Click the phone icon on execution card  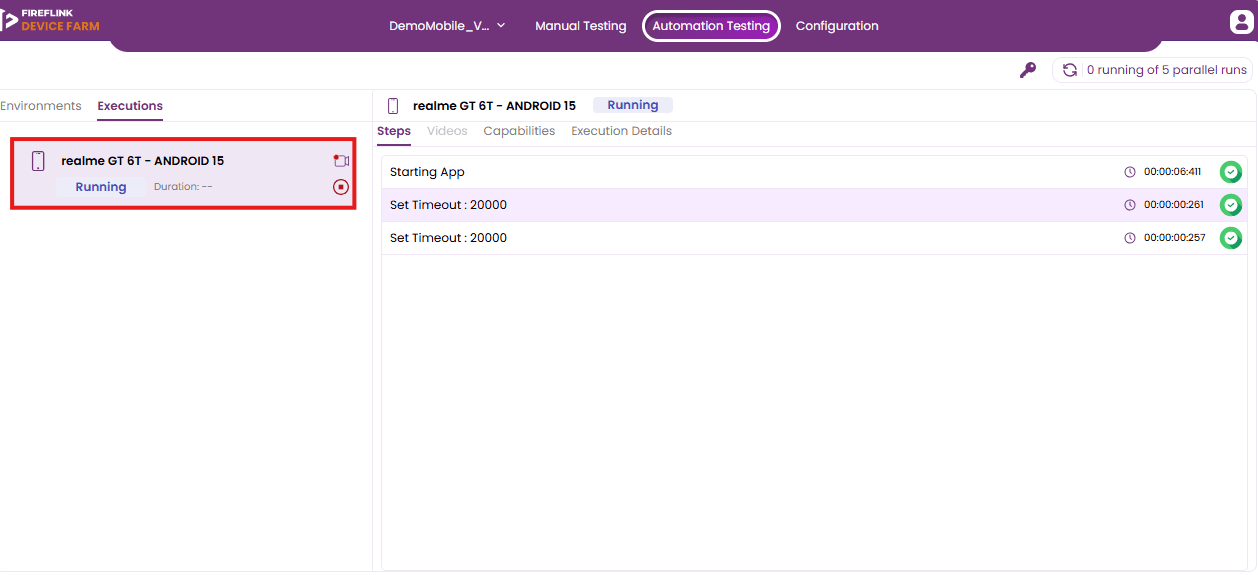[38, 161]
